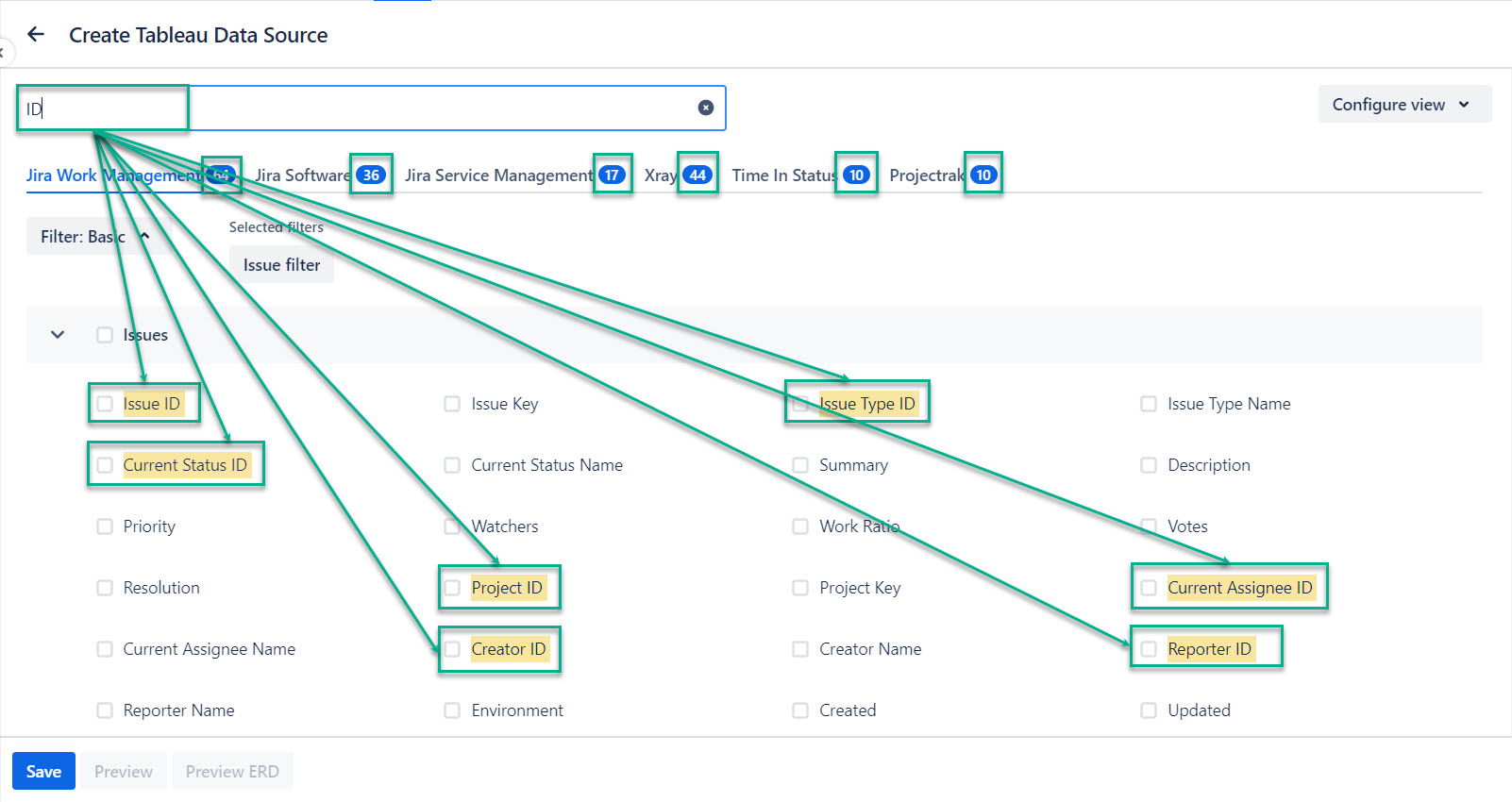The image size is (1512, 802).
Task: Click the back arrow icon
Action: click(36, 35)
